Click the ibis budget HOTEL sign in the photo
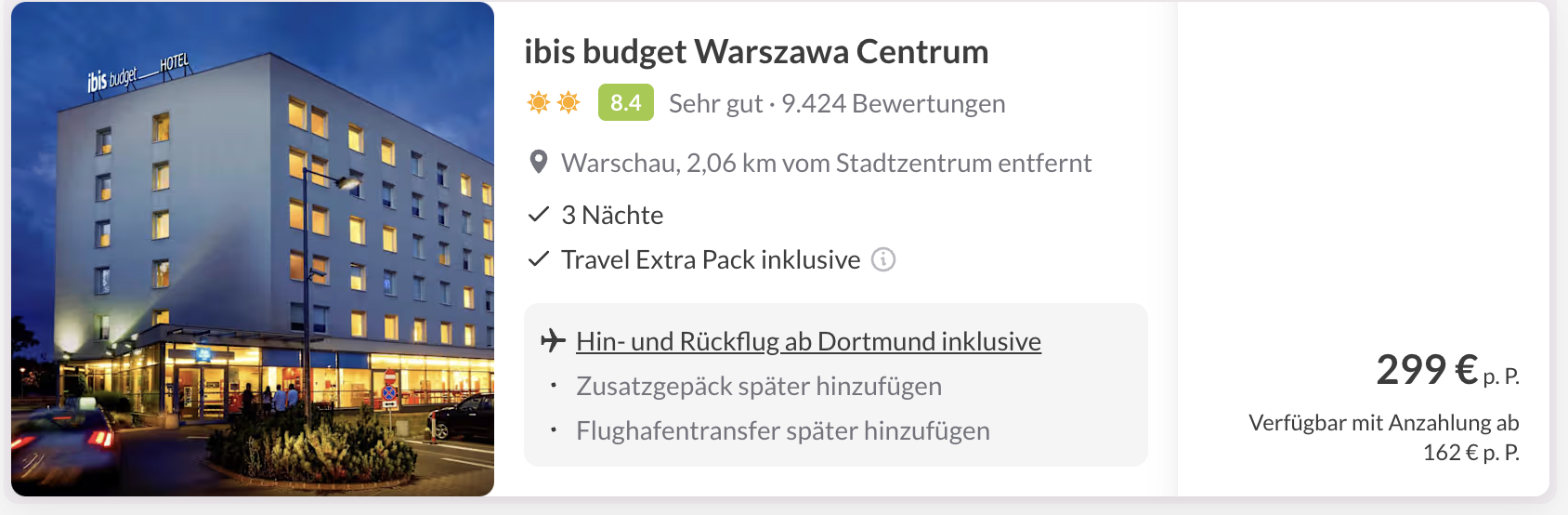Image resolution: width=1568 pixels, height=515 pixels. pyautogui.click(x=138, y=73)
